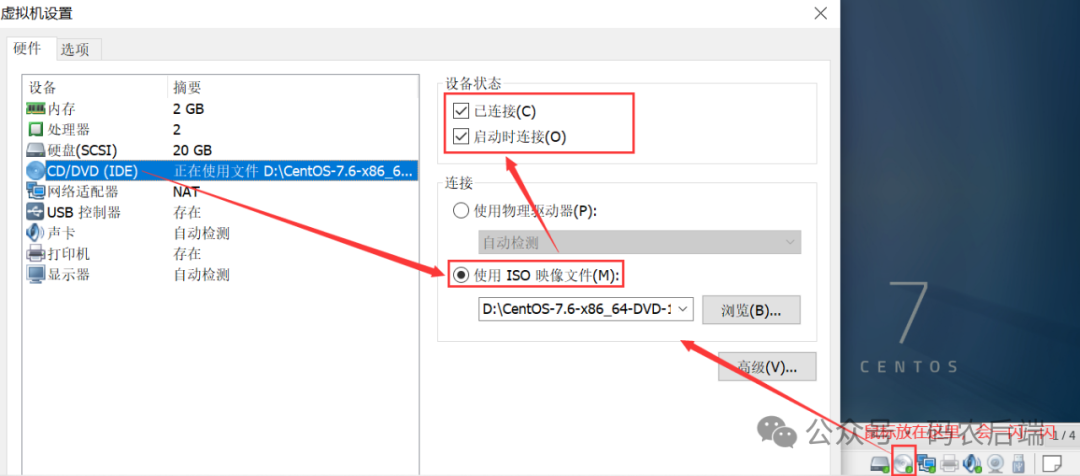Expand the ISO file path dropdown arrow

point(683,310)
